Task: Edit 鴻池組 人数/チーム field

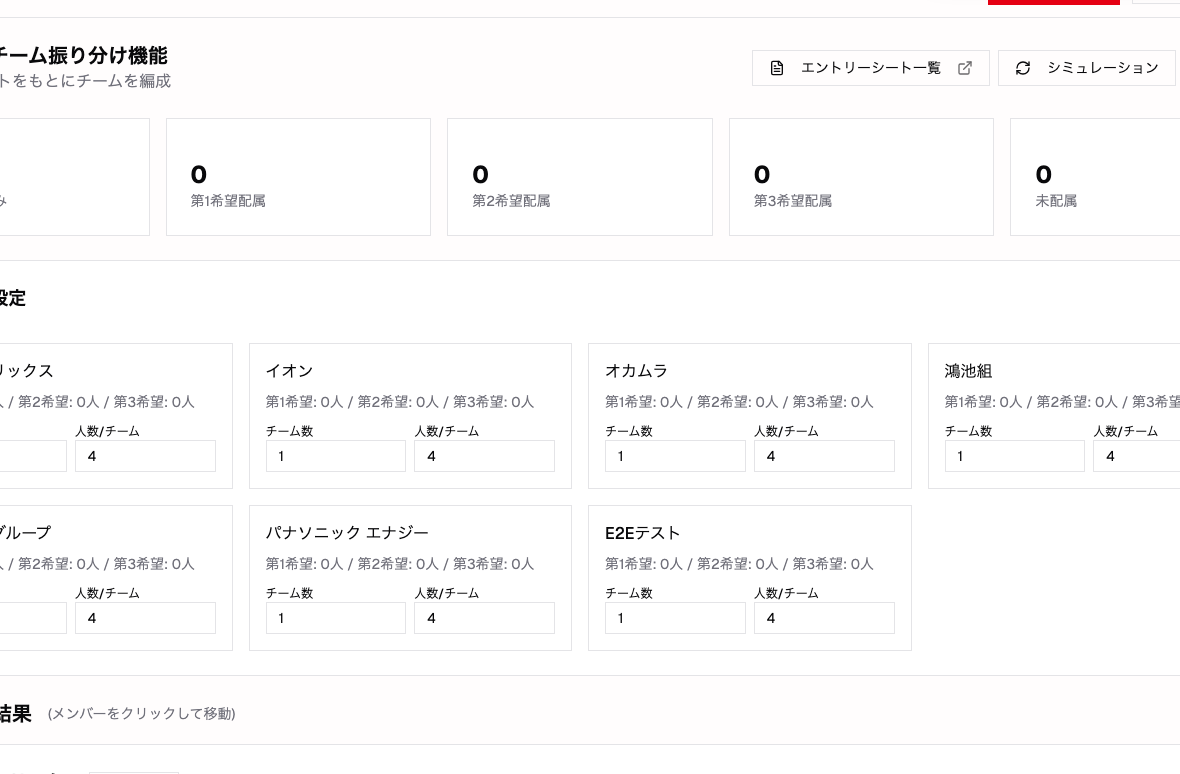Action: (x=1136, y=456)
